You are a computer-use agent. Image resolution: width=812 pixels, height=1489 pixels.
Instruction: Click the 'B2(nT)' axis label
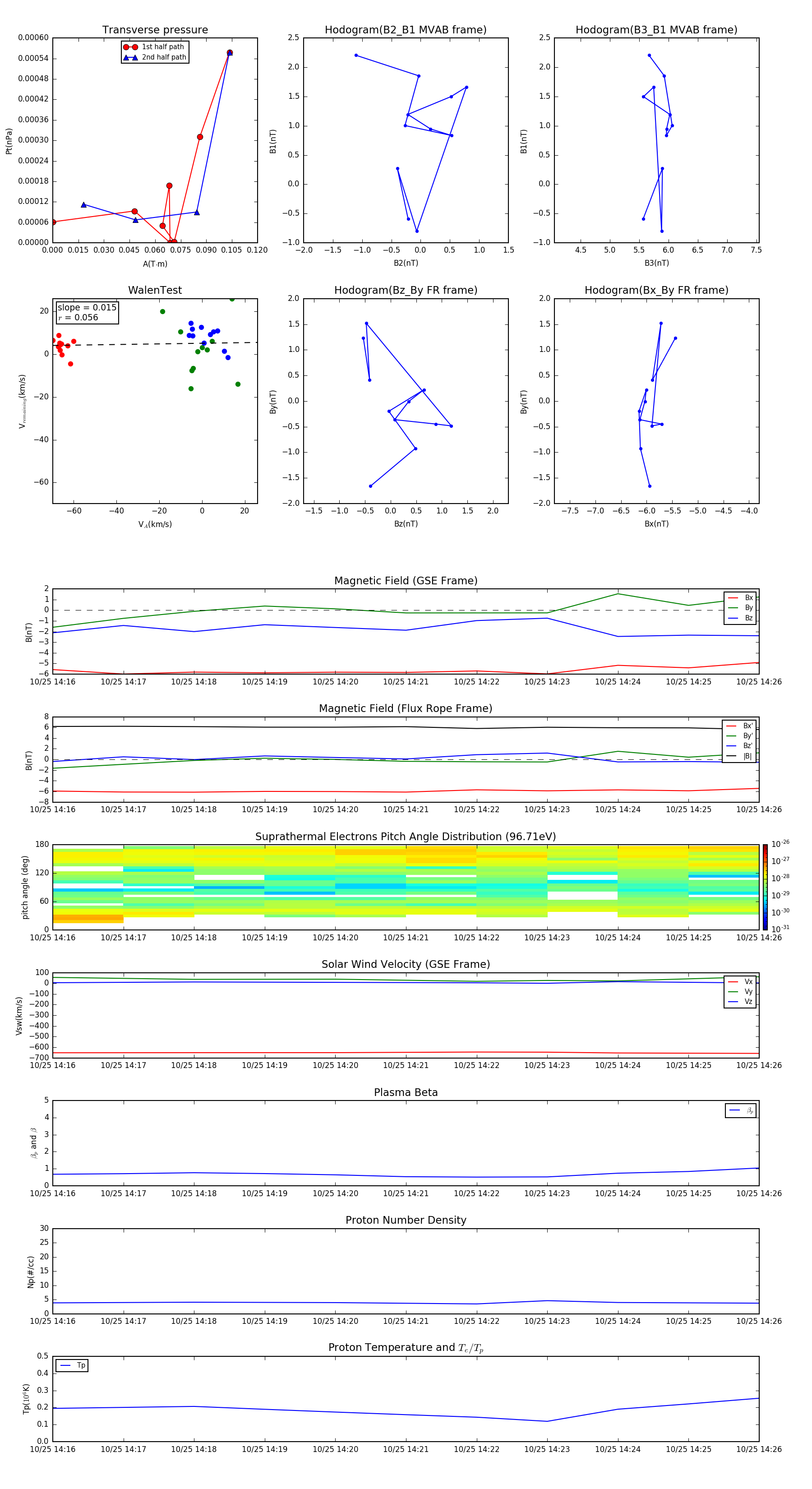tap(406, 263)
